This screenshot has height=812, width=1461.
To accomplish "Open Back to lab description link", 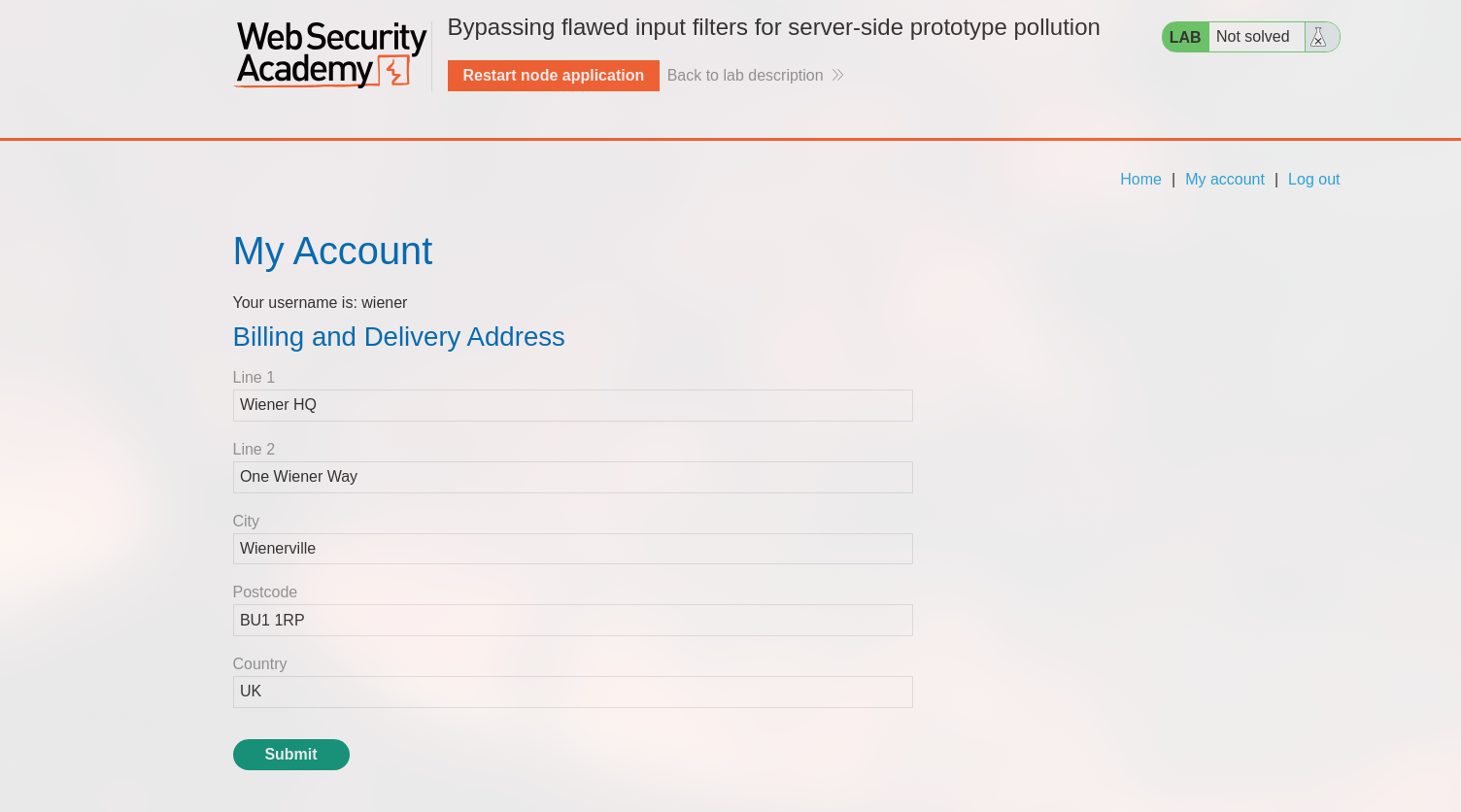I will point(745,76).
